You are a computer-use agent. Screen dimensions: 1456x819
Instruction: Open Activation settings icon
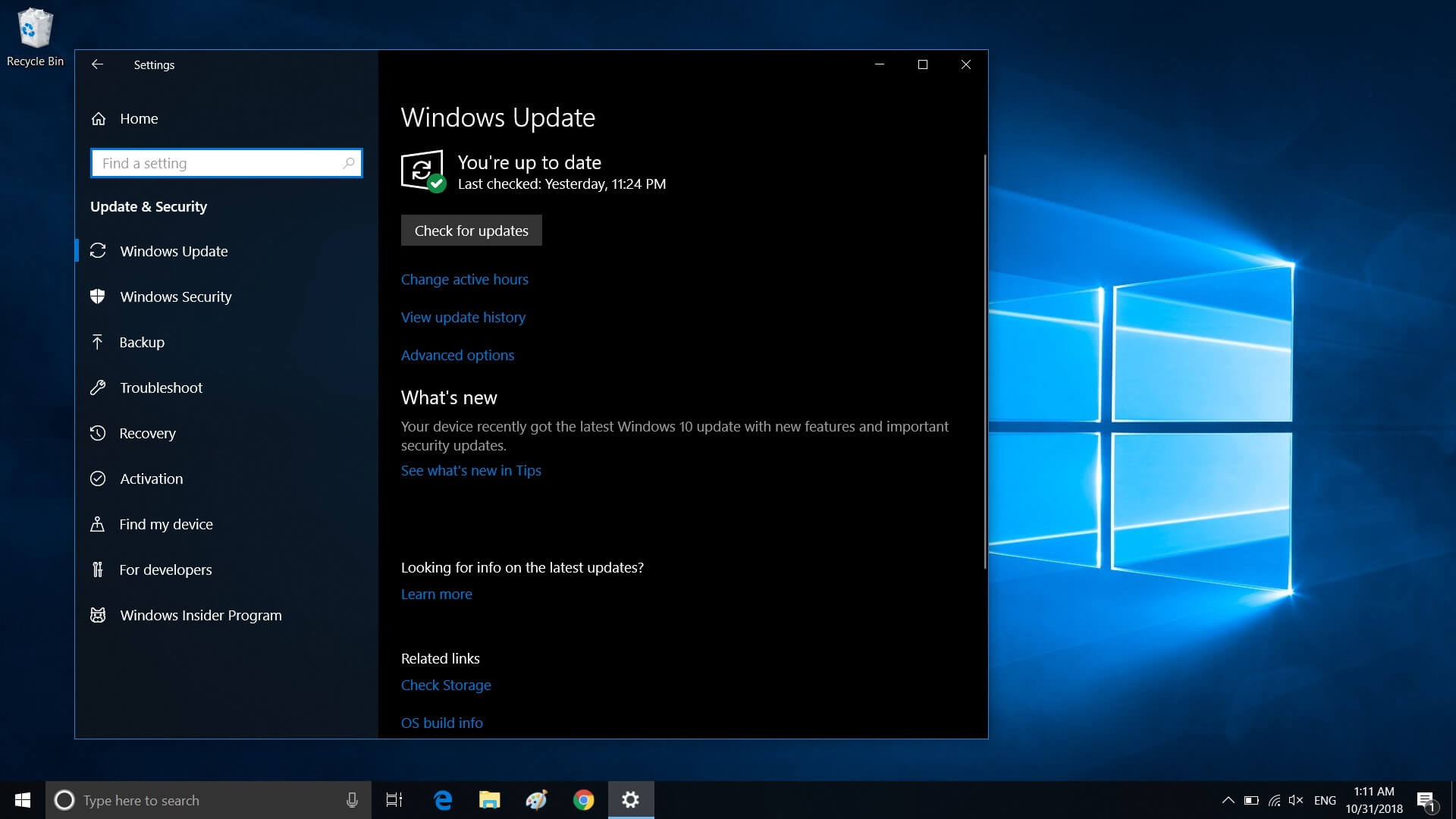point(97,478)
